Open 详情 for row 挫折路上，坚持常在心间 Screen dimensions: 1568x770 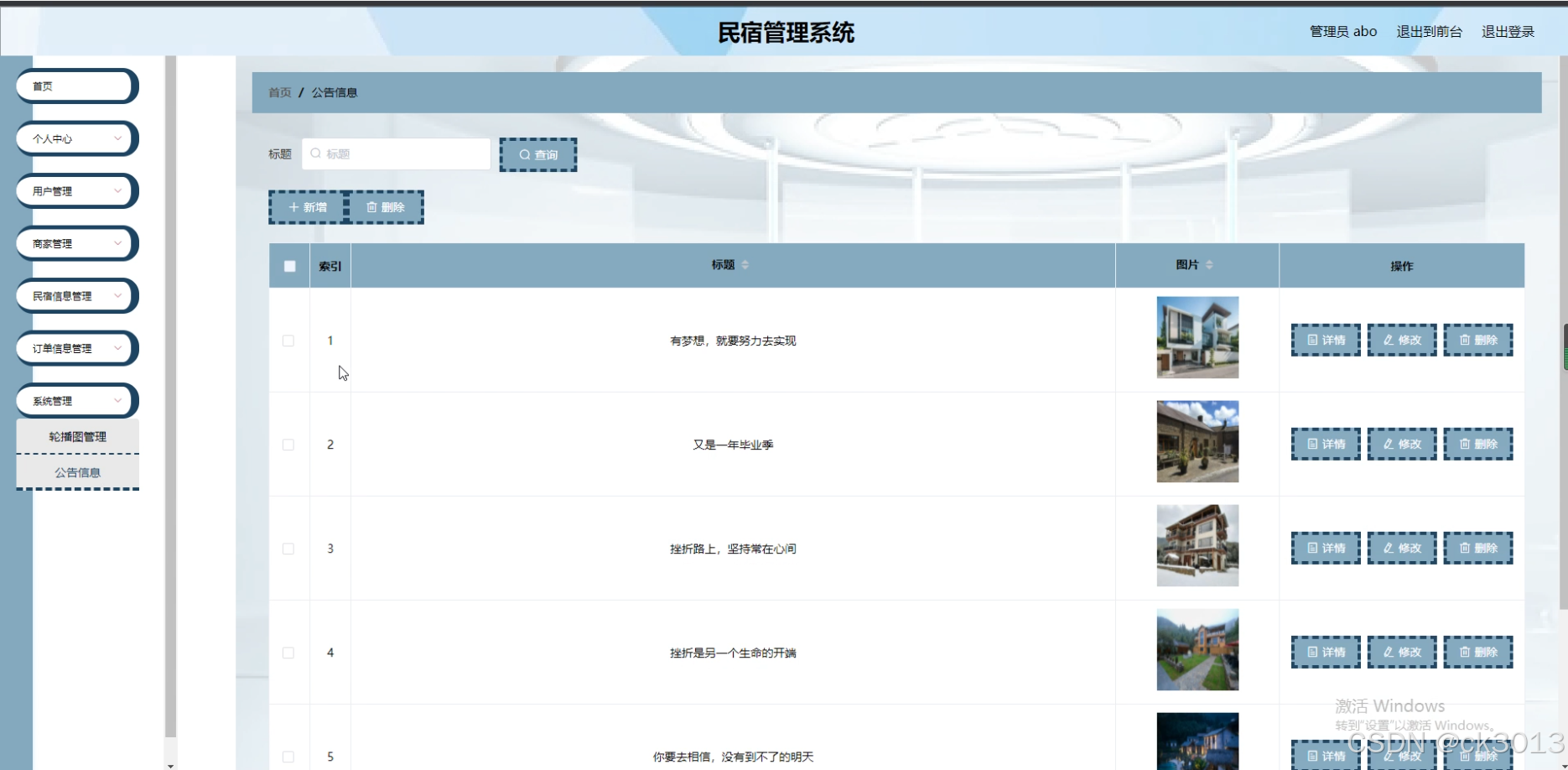tap(1326, 548)
